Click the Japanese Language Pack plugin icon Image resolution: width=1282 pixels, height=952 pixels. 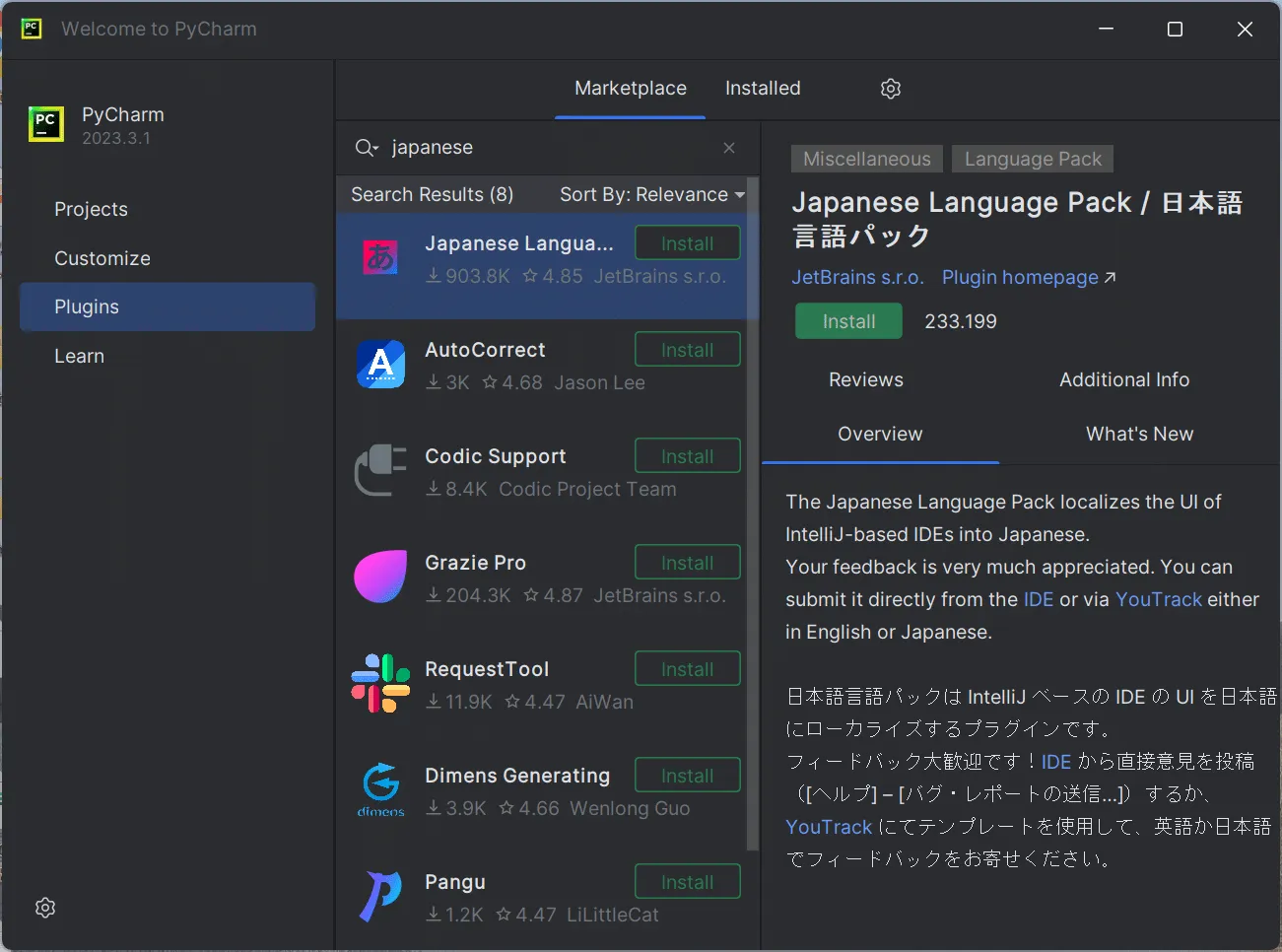[380, 256]
